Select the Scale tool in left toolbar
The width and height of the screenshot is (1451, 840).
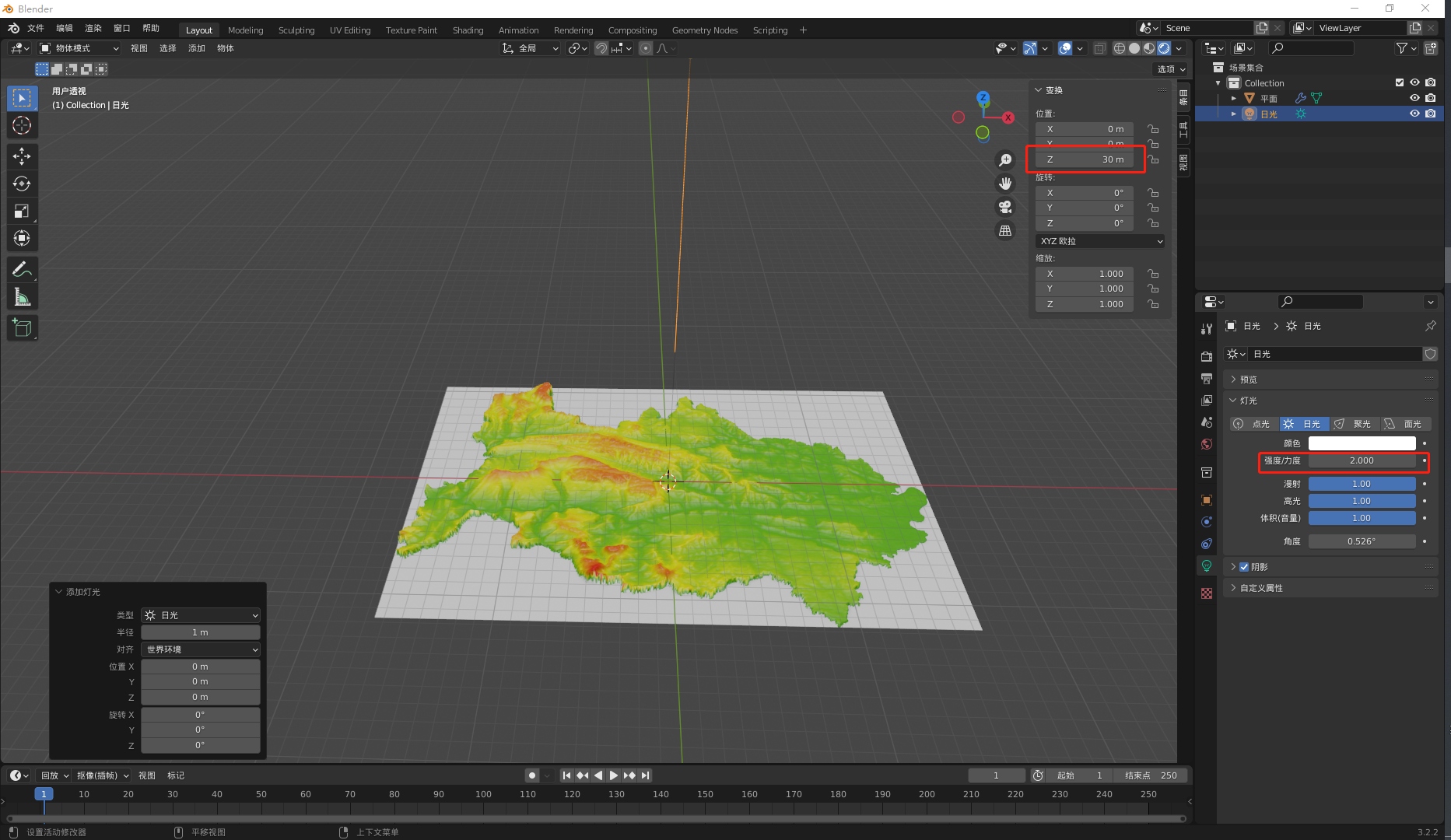tap(22, 211)
